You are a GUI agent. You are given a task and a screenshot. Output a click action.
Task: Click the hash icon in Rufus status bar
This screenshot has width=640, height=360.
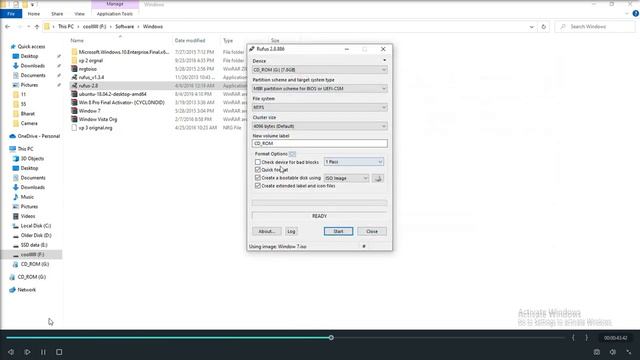tap(364, 247)
